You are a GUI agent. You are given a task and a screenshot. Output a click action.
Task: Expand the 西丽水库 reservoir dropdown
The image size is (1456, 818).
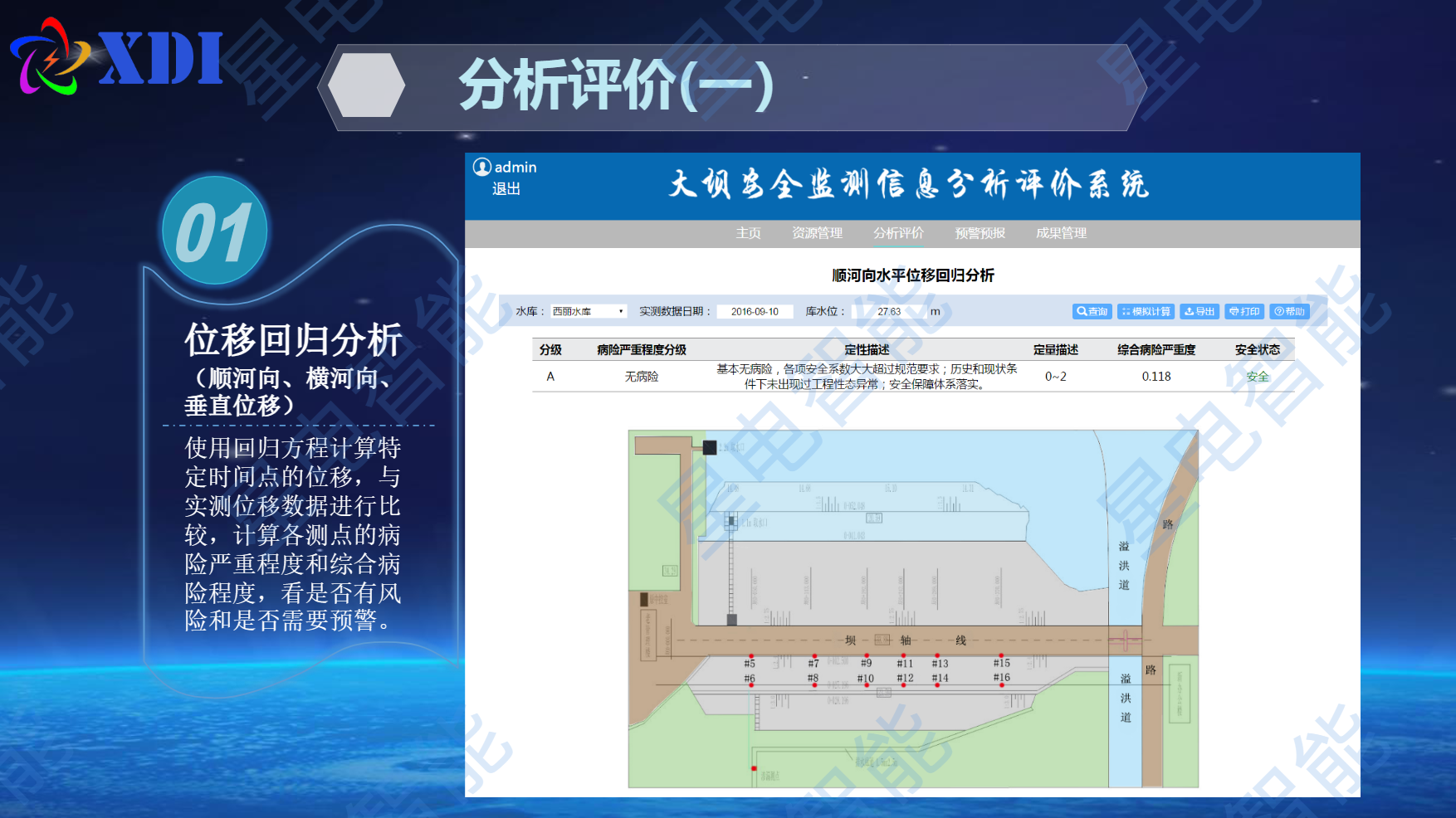(x=589, y=312)
